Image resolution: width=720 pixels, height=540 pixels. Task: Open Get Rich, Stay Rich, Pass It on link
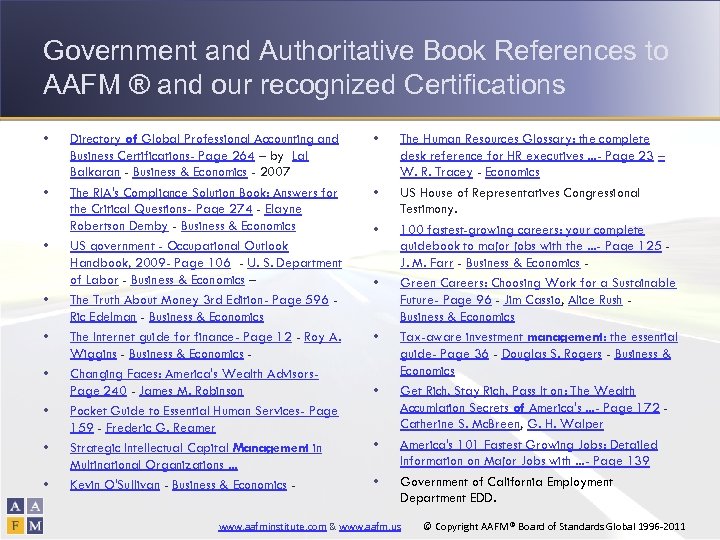click(x=530, y=399)
